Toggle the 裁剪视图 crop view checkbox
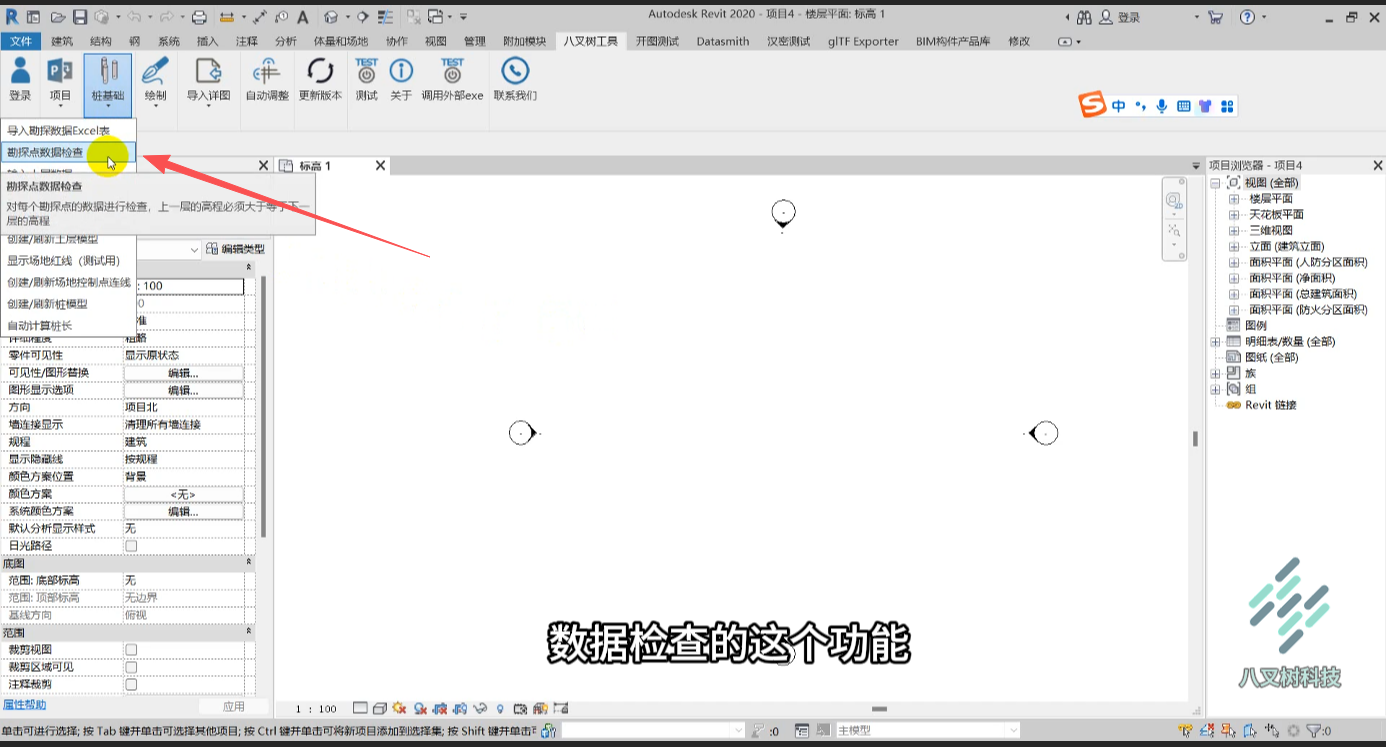 point(131,650)
